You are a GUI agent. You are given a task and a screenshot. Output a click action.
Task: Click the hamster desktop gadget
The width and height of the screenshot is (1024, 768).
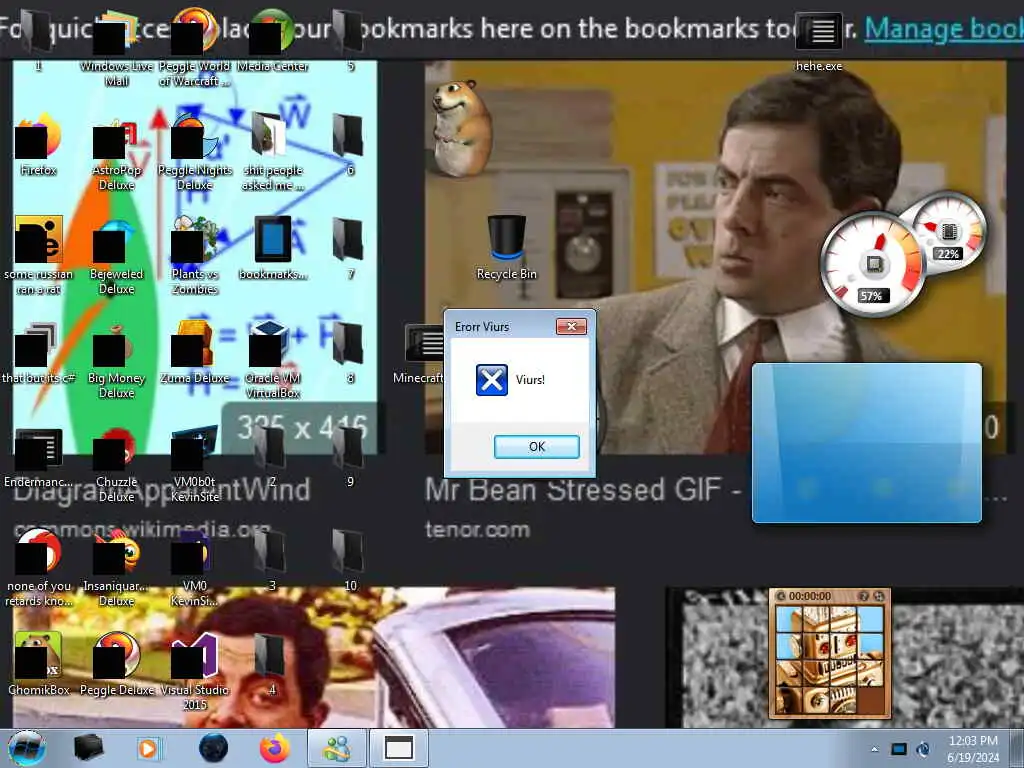461,129
